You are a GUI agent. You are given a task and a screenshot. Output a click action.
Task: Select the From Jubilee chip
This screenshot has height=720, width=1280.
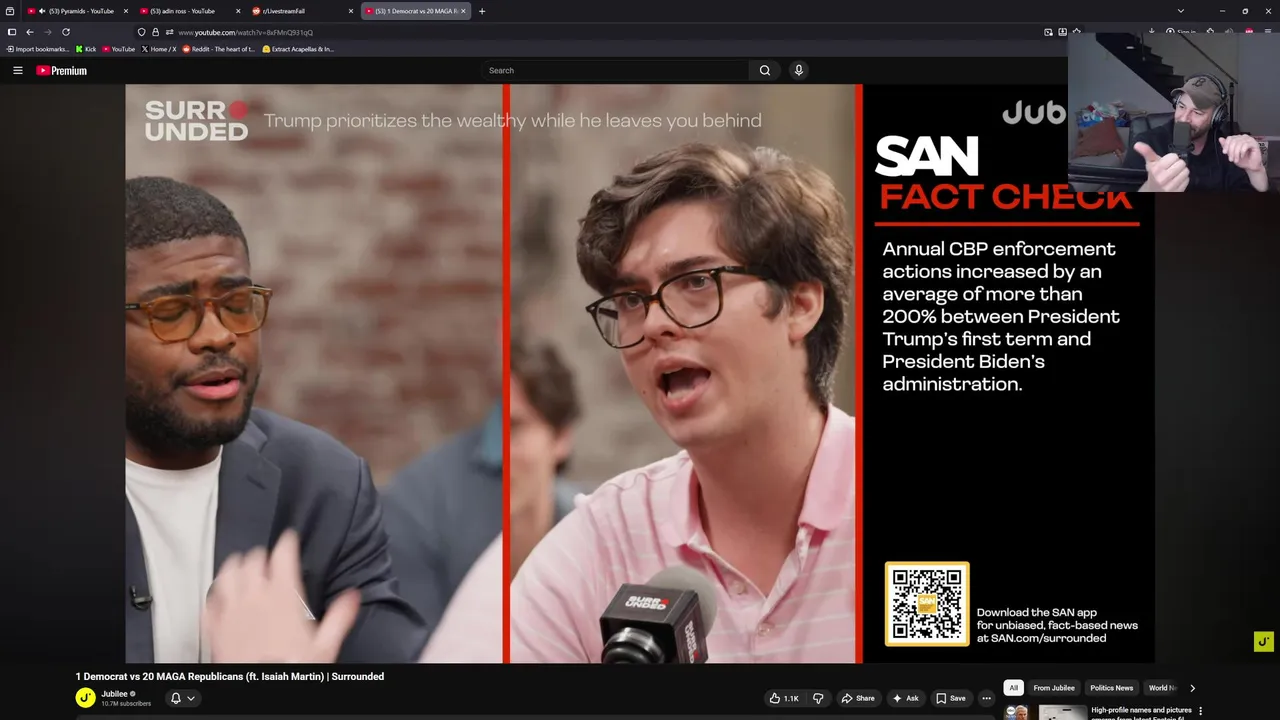click(1054, 688)
